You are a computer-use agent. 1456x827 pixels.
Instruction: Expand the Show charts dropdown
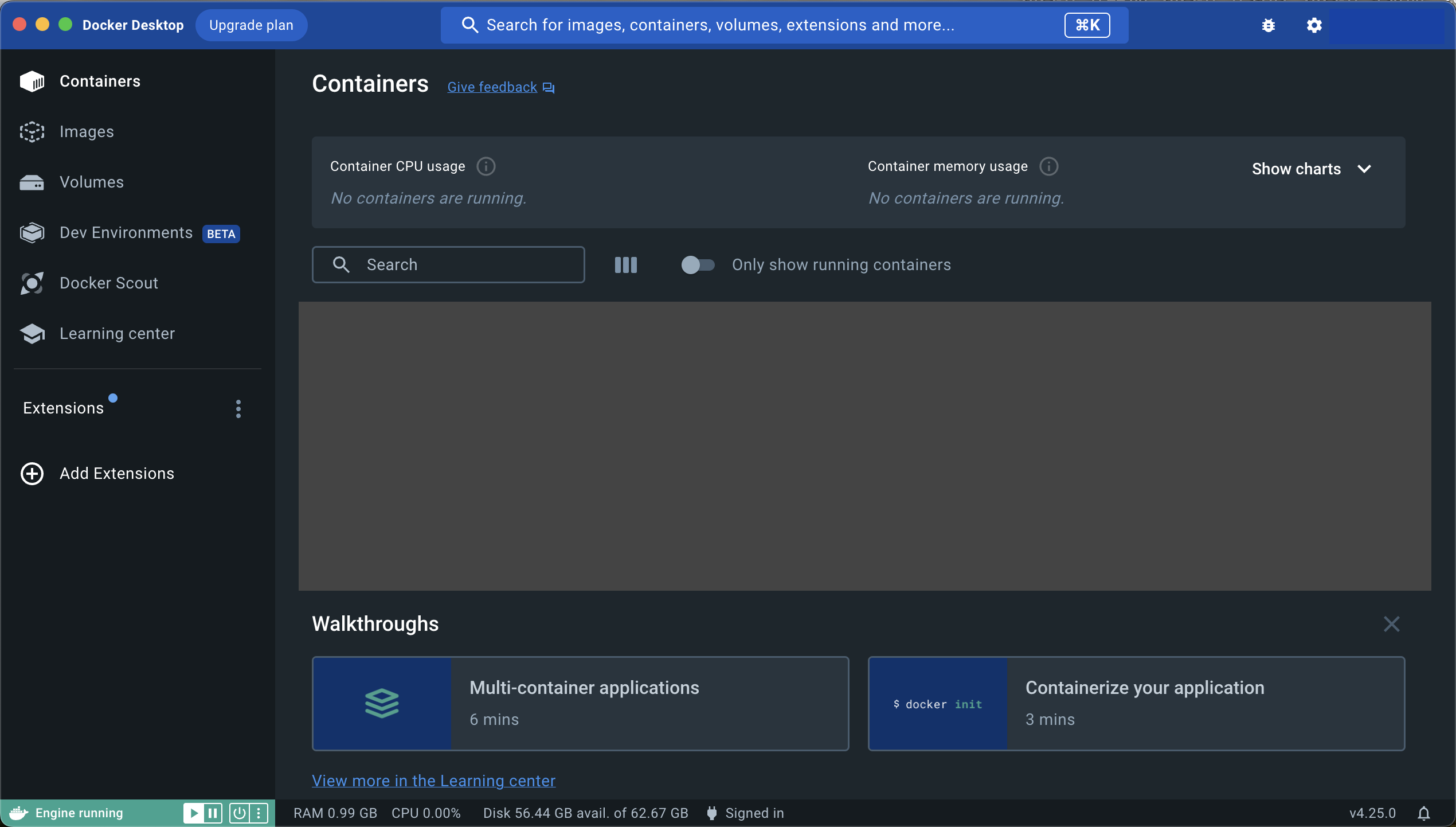[x=1312, y=169]
